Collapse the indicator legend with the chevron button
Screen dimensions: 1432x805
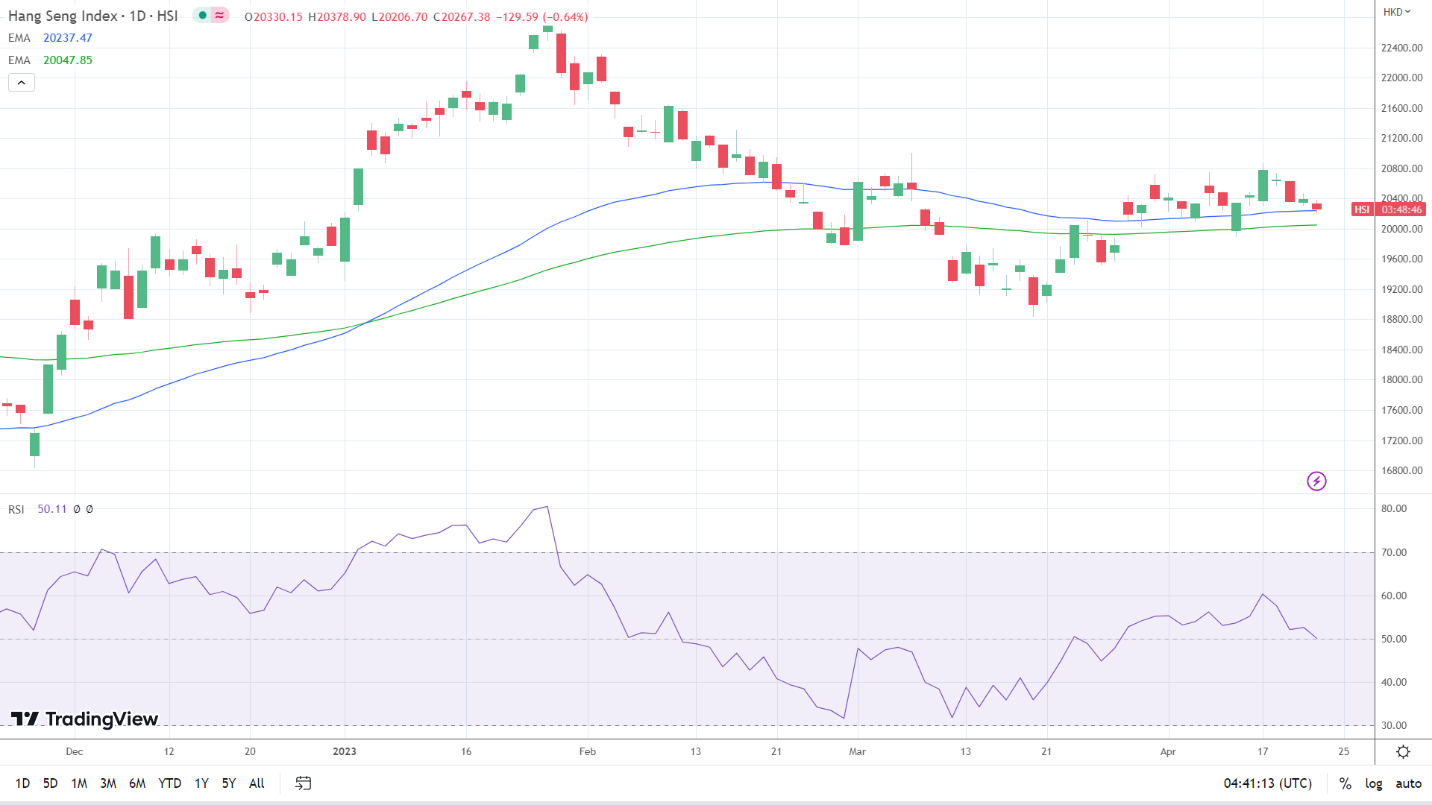tap(21, 83)
